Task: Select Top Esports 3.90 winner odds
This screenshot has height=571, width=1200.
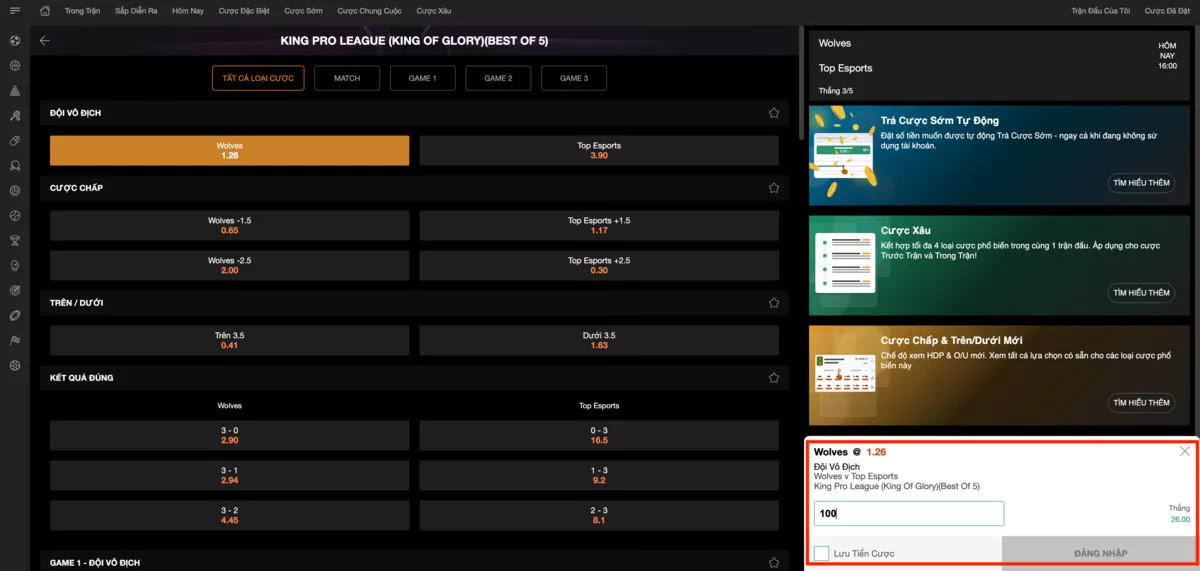Action: tap(599, 150)
